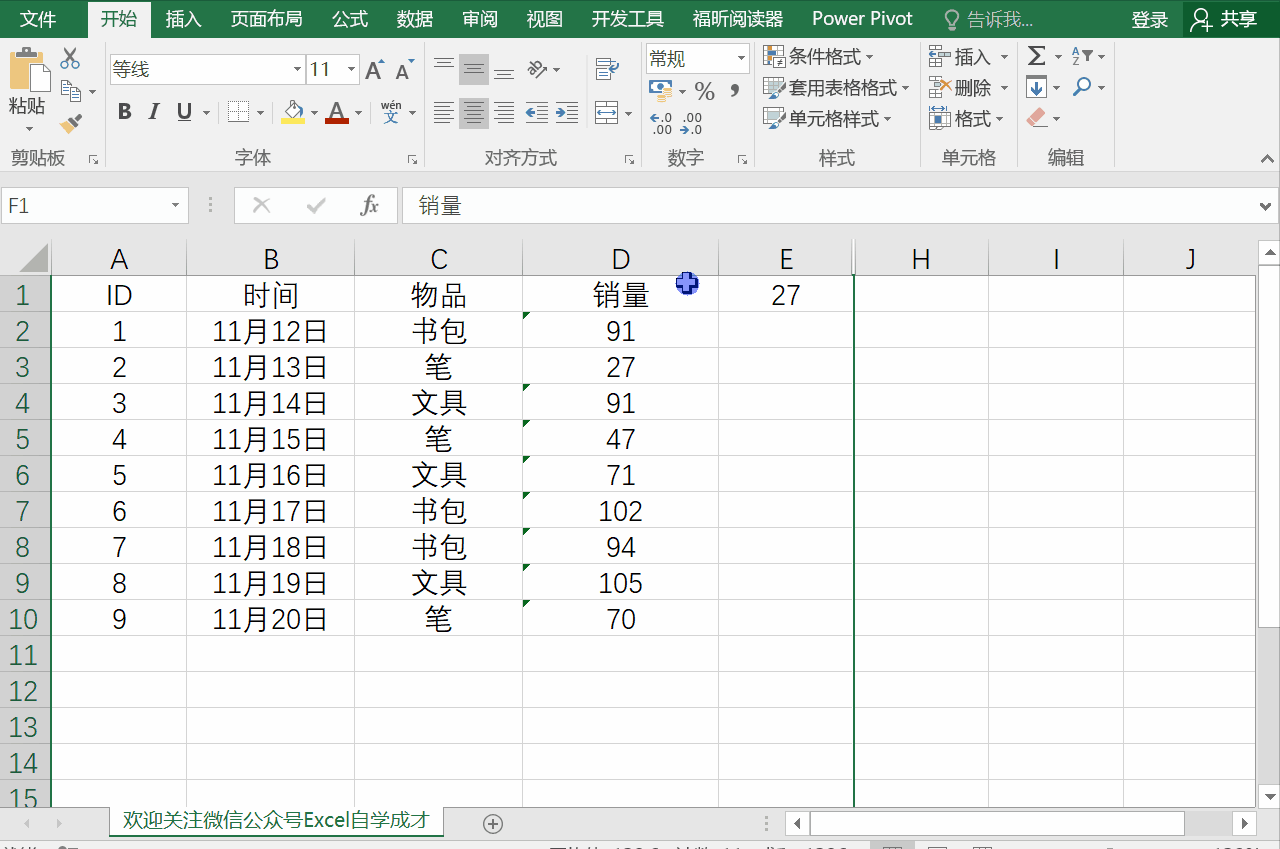This screenshot has height=849, width=1280.
Task: Toggle italic formatting
Action: click(154, 112)
